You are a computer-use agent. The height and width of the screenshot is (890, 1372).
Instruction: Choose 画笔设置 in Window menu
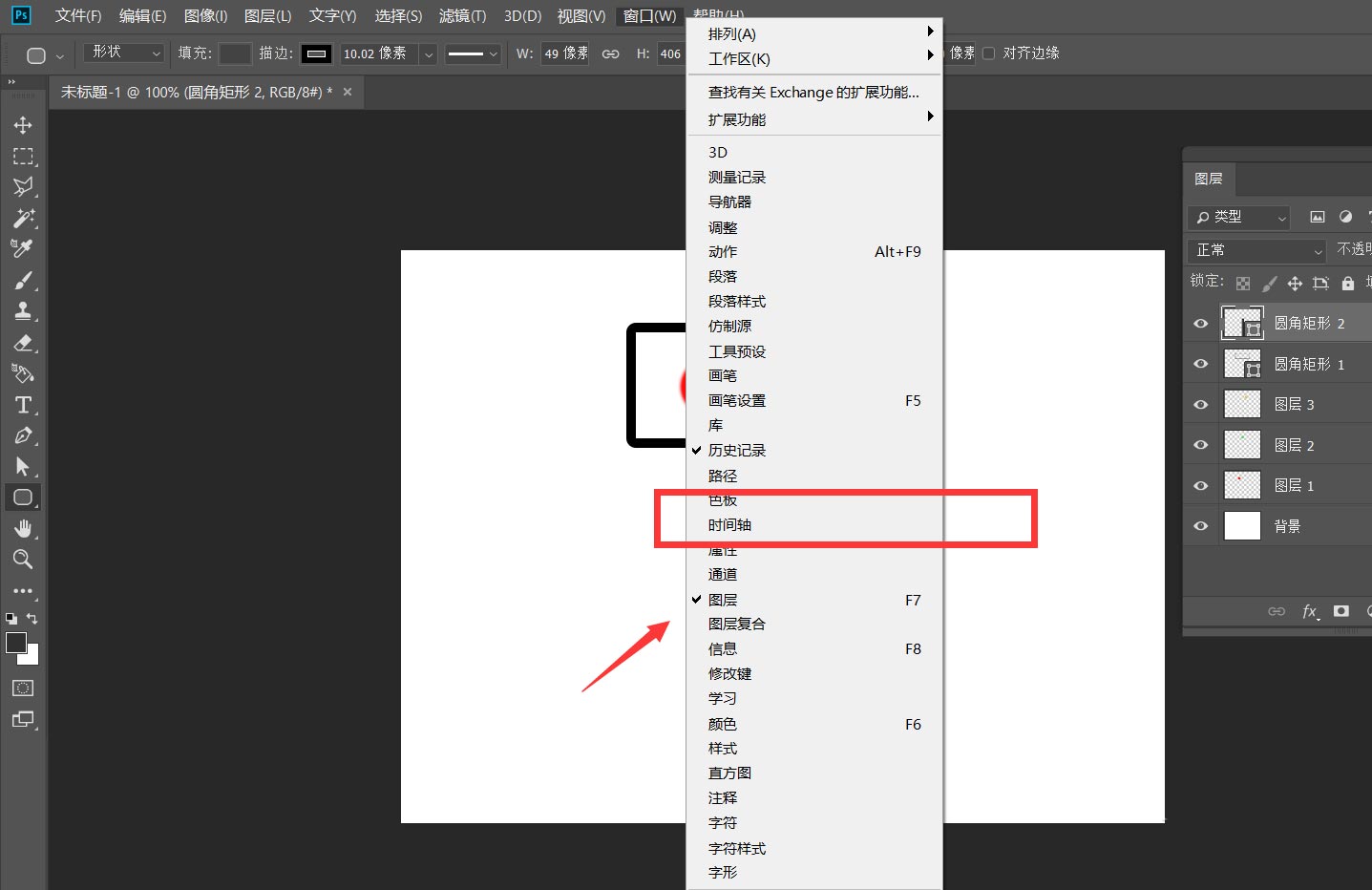[814, 400]
